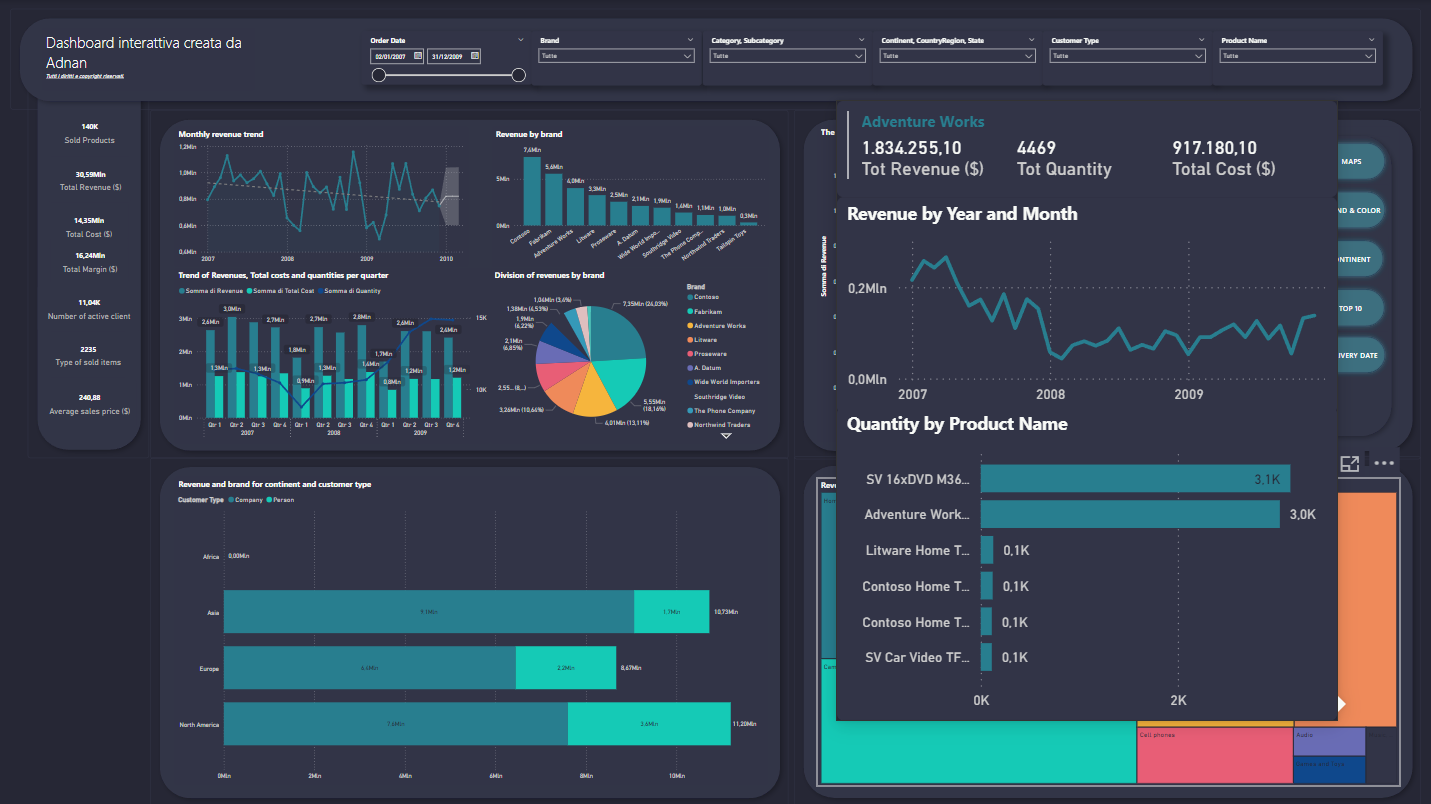Click the Adventure Works bar in Revenue by brand
The image size is (1431, 804).
575,206
